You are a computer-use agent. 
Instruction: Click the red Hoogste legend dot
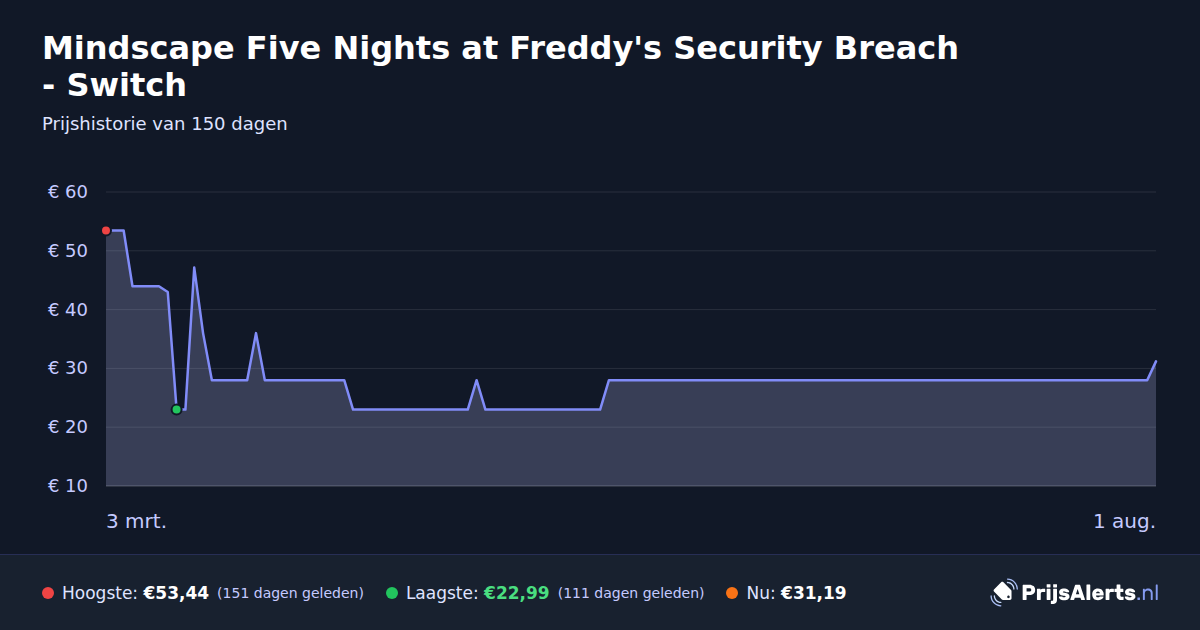(x=48, y=593)
